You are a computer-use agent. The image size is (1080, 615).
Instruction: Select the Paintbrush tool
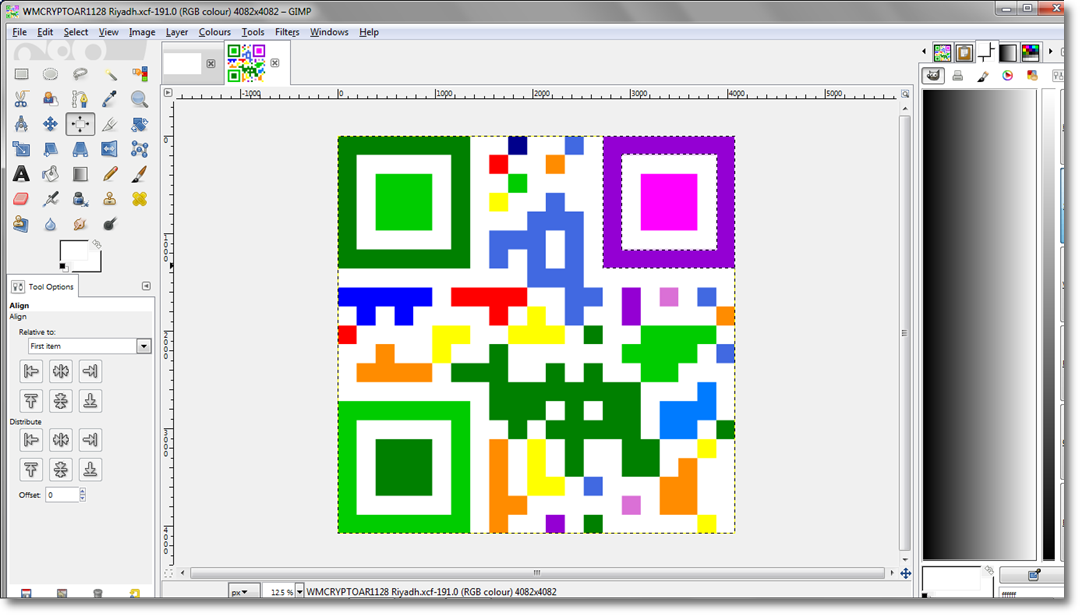(140, 174)
